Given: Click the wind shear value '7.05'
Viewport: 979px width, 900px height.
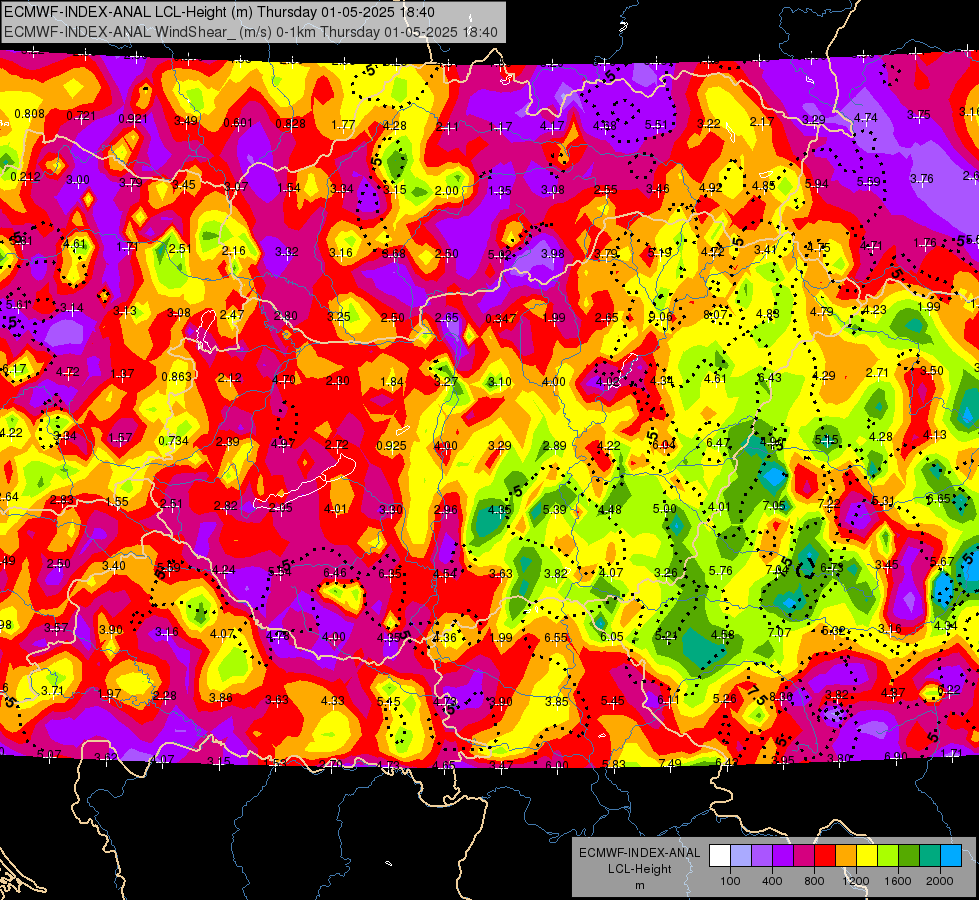Looking at the screenshot, I should pyautogui.click(x=774, y=505).
